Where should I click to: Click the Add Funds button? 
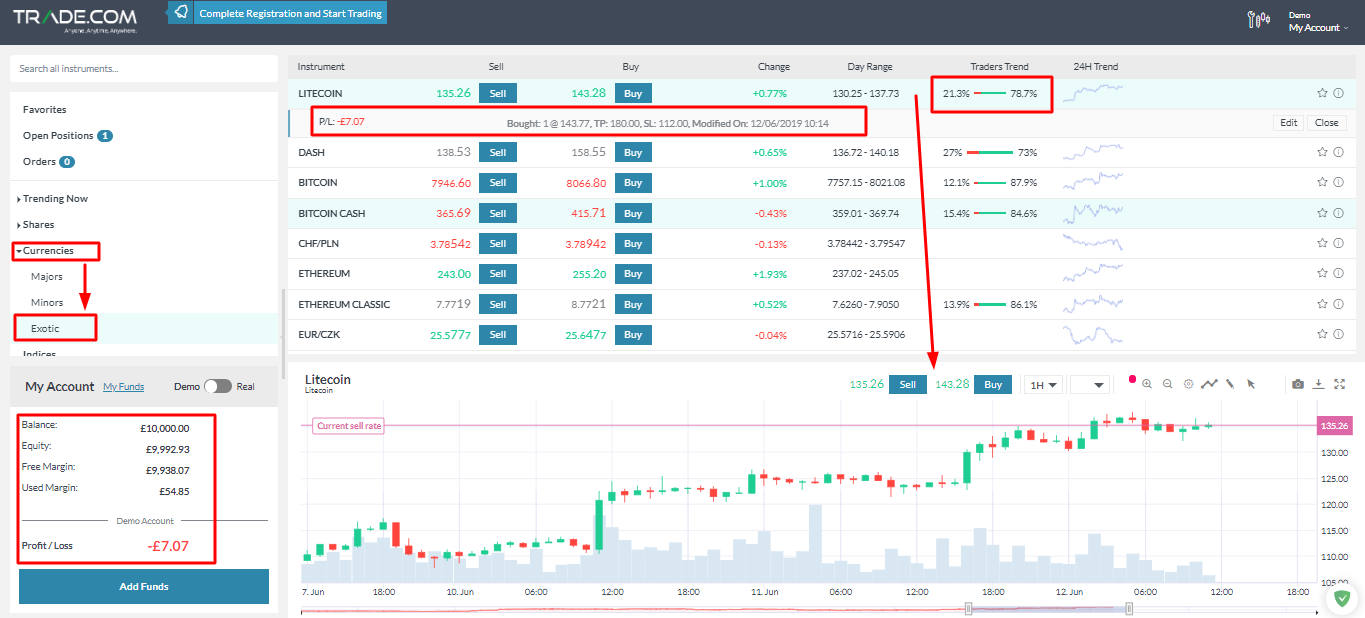click(x=144, y=586)
